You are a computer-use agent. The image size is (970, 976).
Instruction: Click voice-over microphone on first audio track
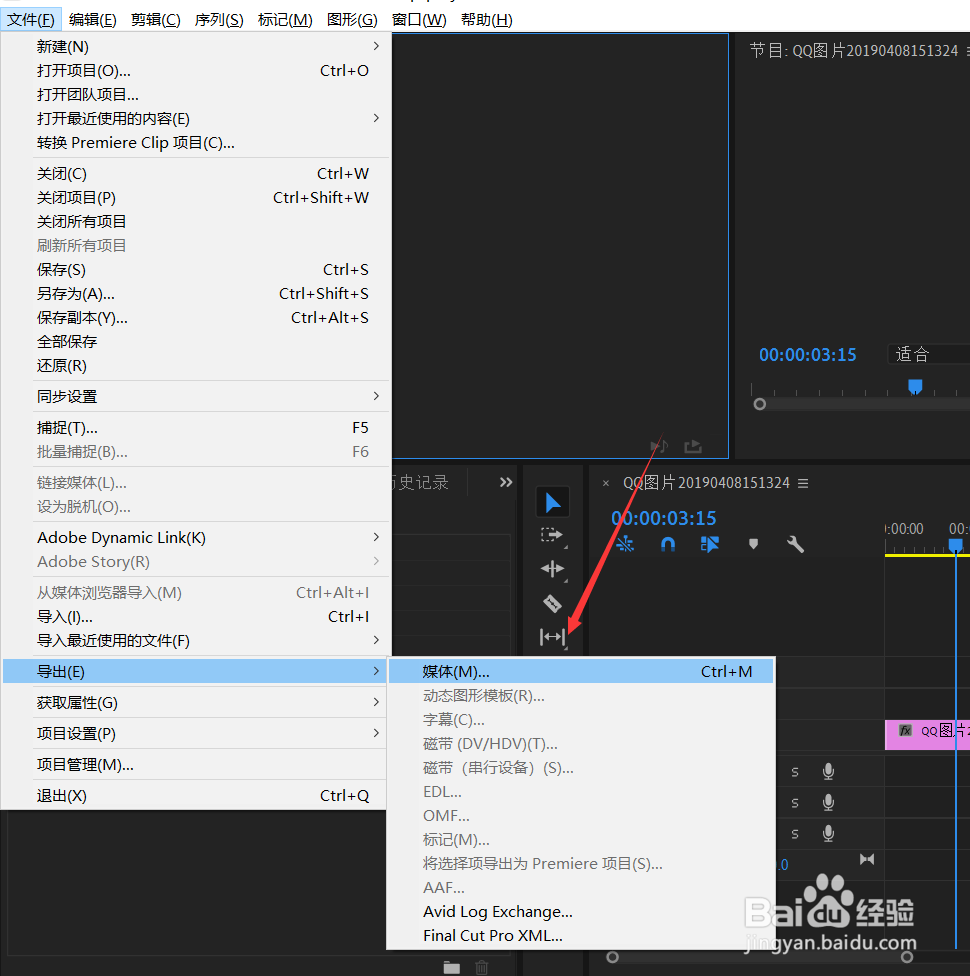[828, 772]
